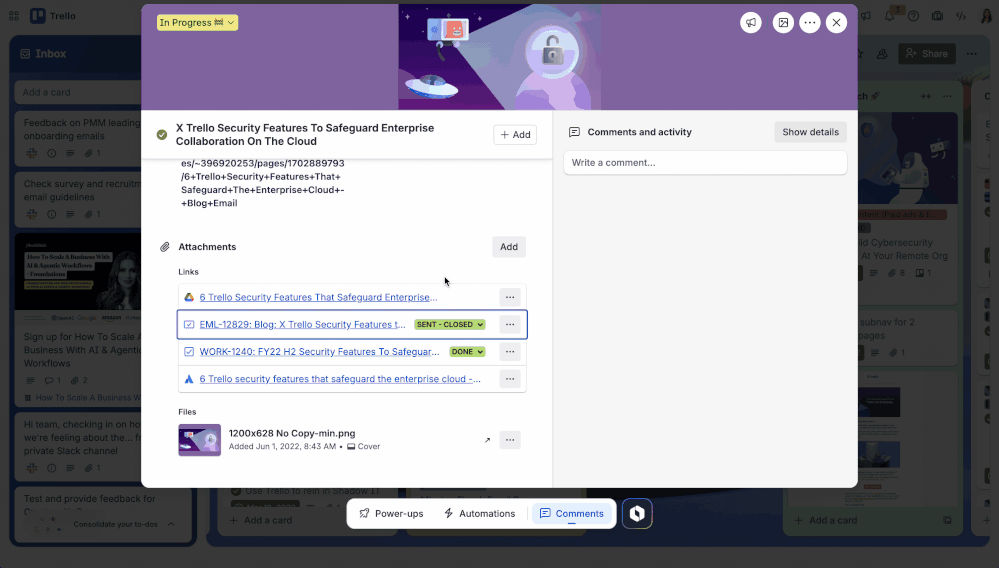The image size is (999, 568).
Task: Click the Jira issue icon beside EML-12829
Action: [x=189, y=324]
